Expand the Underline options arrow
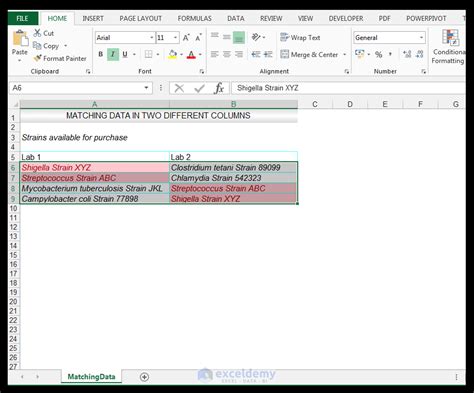This screenshot has height=393, width=474. tap(134, 54)
